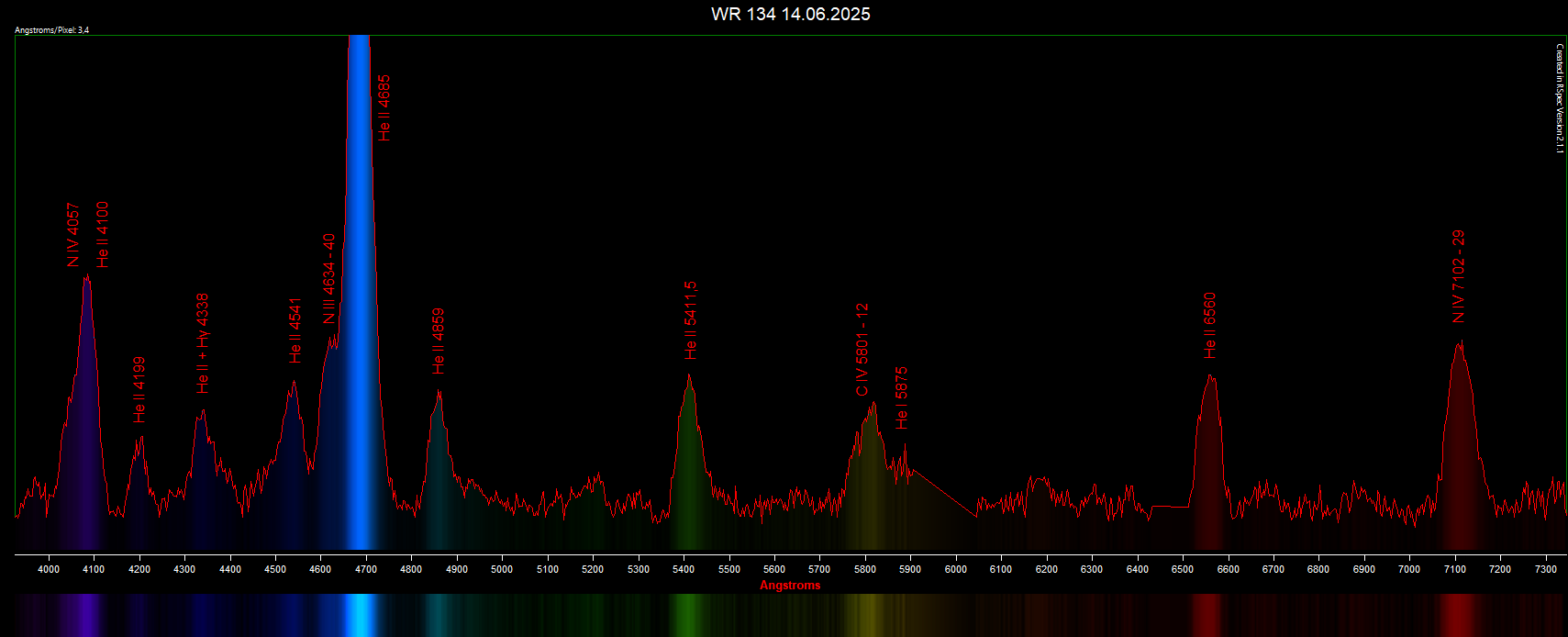Click the 5800 wavelength tick label
Viewport: 1568px width, 637px height.
865,569
